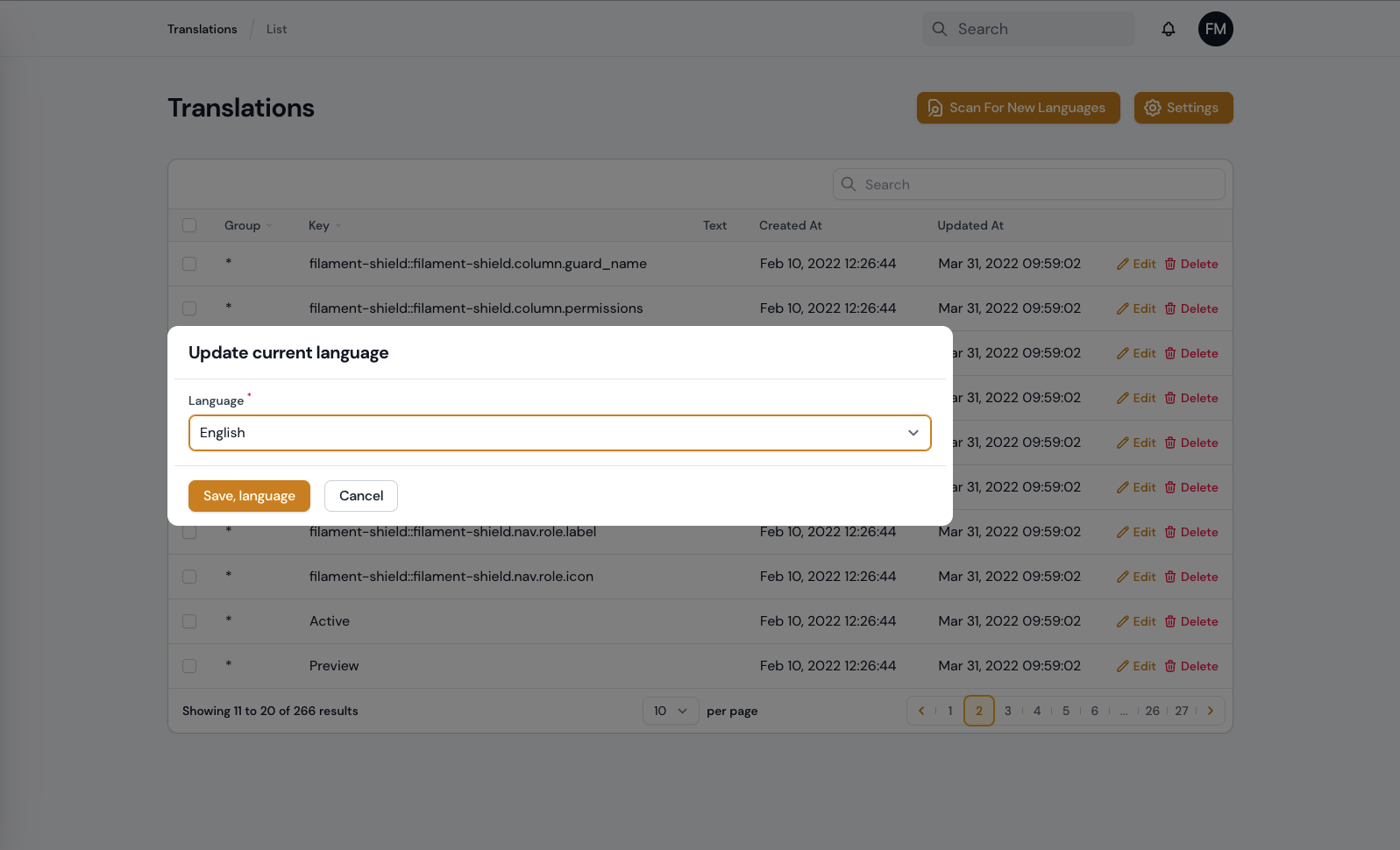Check the filament-shield.column.guard_name row checkbox
The width and height of the screenshot is (1400, 850).
coord(189,264)
